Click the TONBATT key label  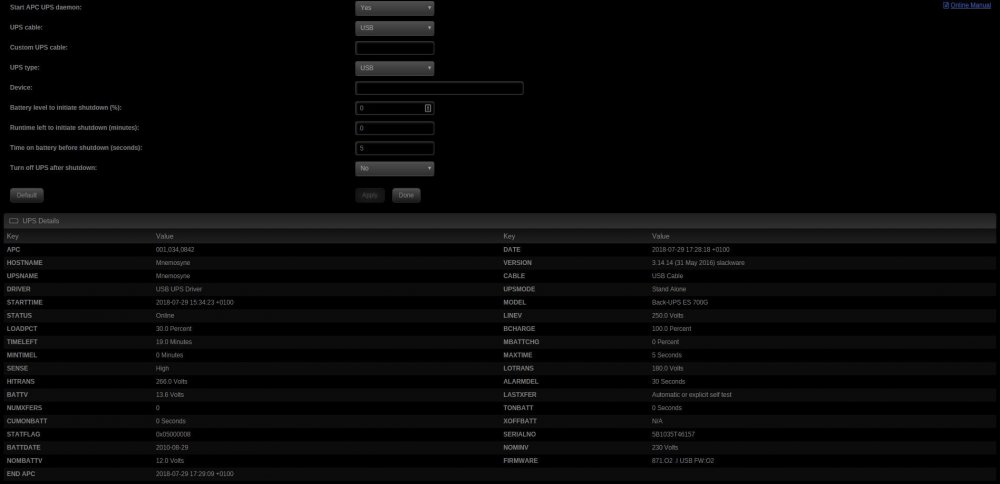[517, 408]
